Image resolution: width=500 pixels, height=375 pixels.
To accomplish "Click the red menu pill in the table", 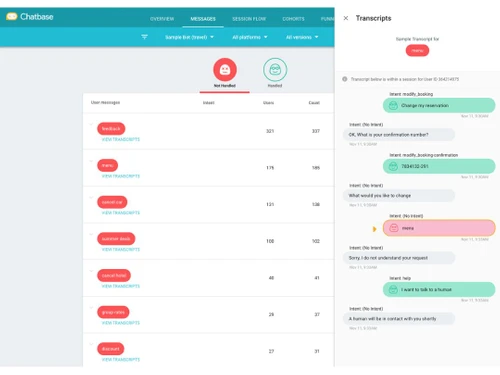I will coord(107,165).
